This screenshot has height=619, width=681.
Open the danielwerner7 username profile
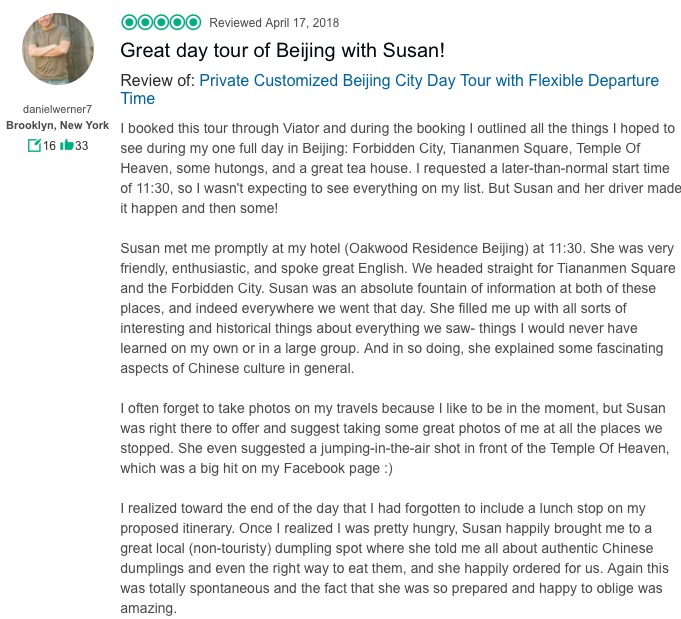click(57, 109)
